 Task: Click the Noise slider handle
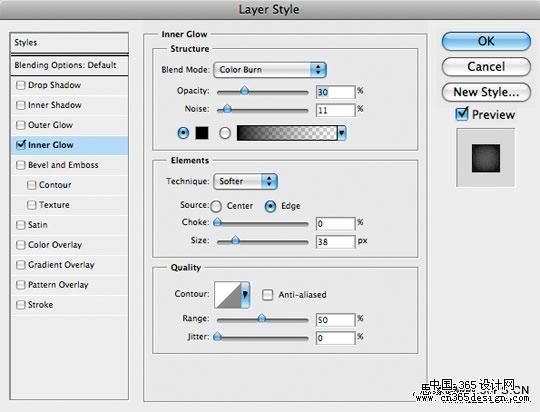point(227,109)
